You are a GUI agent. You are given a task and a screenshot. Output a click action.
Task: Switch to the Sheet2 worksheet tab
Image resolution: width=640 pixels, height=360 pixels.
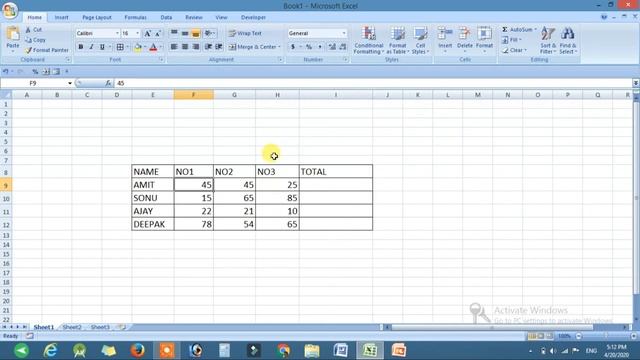pyautogui.click(x=72, y=327)
